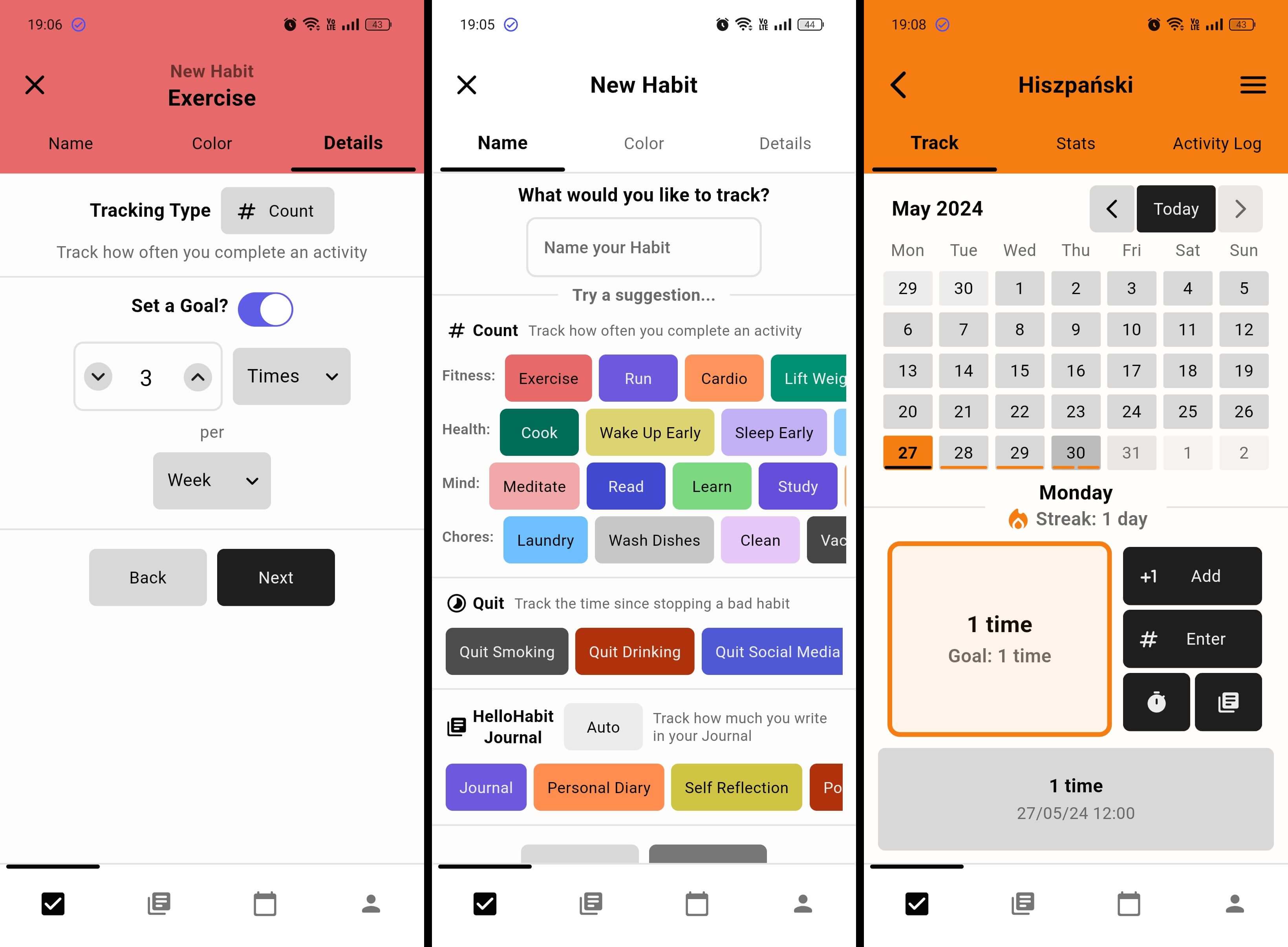
Task: Open the hamburger menu on Hiszpański screen
Action: point(1253,84)
